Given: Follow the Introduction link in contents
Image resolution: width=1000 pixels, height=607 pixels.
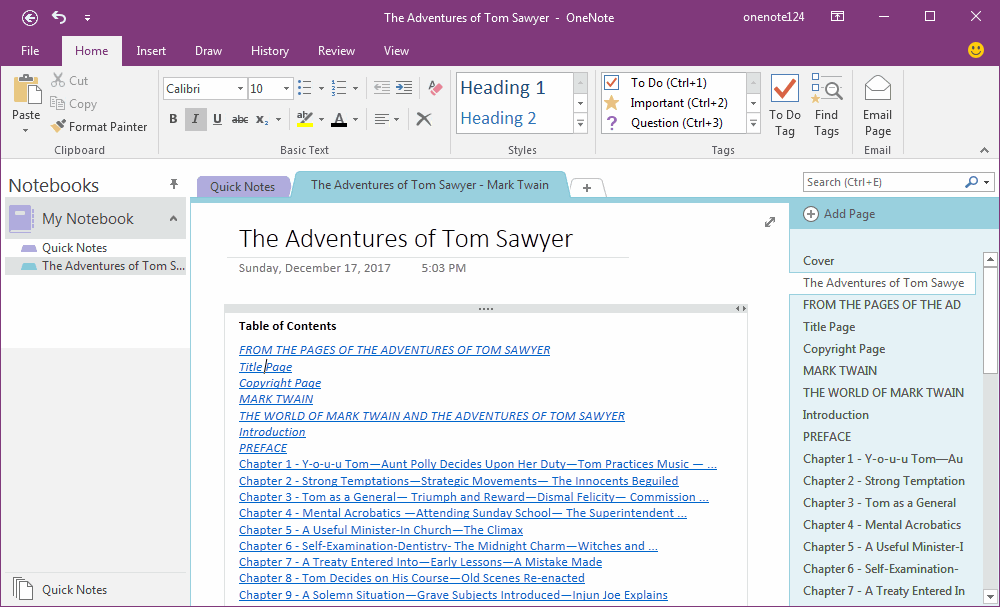Looking at the screenshot, I should (x=272, y=432).
